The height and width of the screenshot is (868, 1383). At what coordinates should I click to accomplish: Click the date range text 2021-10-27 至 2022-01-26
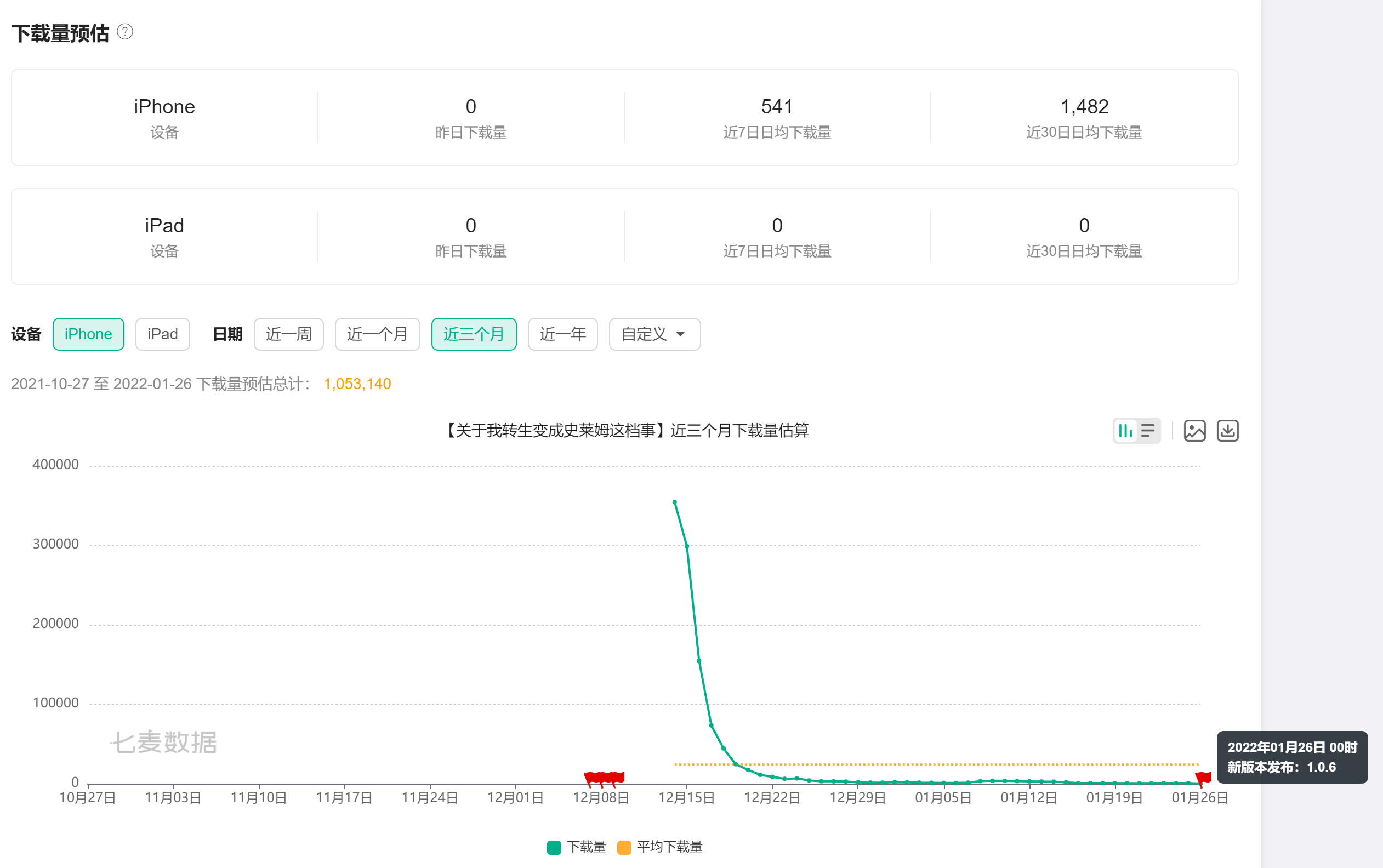pyautogui.click(x=101, y=384)
